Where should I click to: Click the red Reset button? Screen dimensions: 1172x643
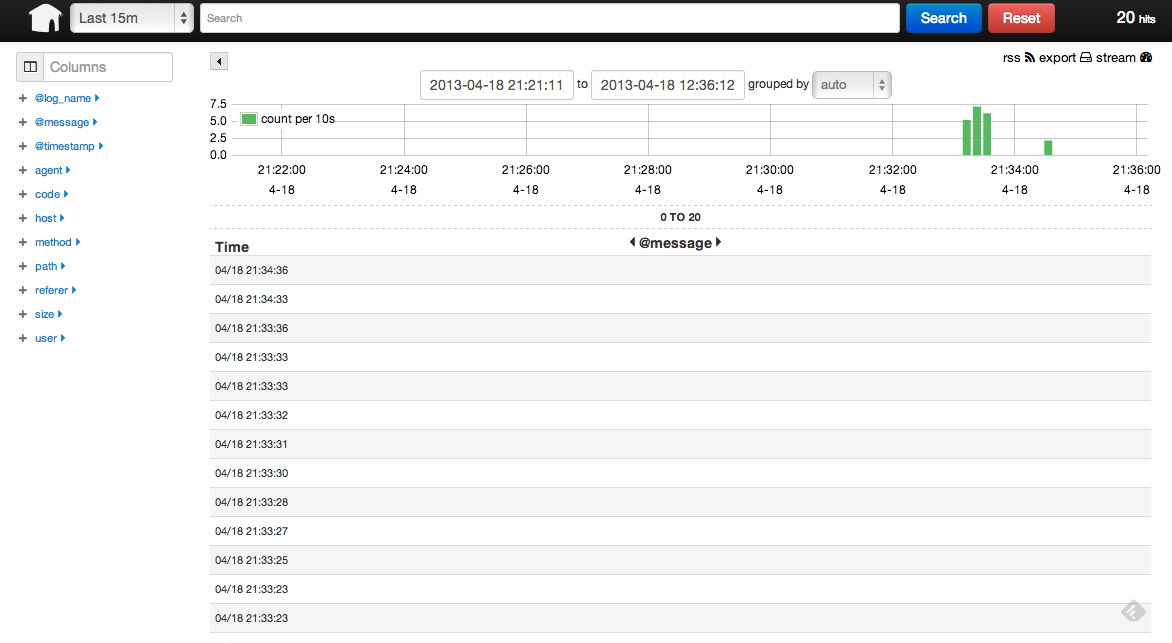tap(1020, 17)
